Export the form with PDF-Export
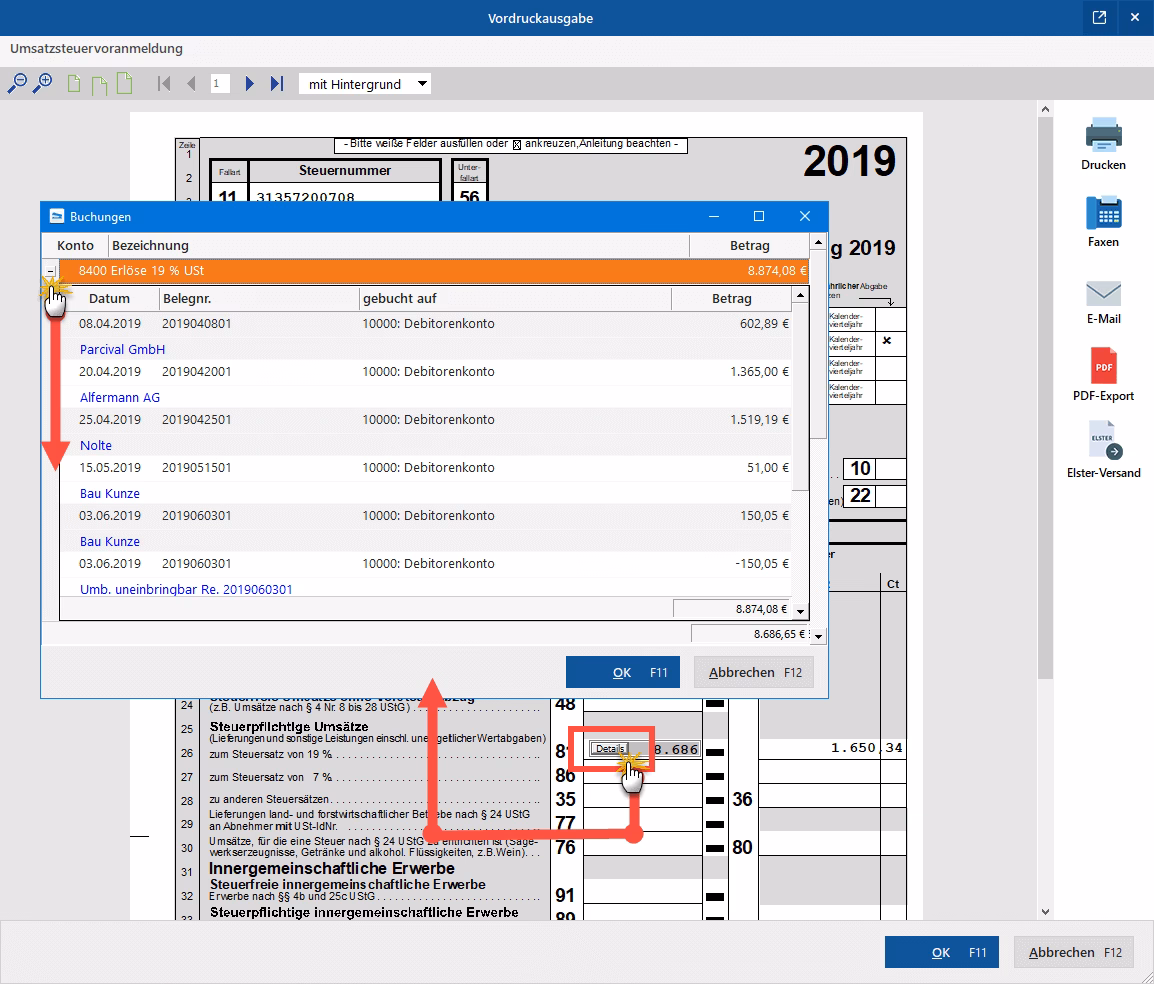Viewport: 1154px width, 984px height. (x=1103, y=367)
